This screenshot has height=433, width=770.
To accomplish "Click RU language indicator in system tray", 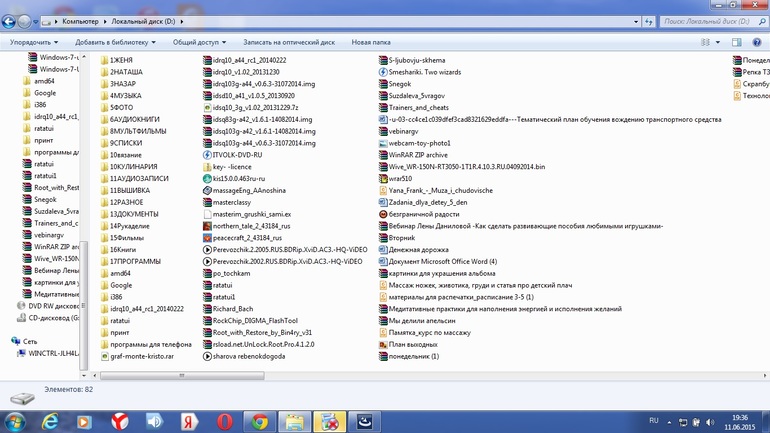I will 654,421.
